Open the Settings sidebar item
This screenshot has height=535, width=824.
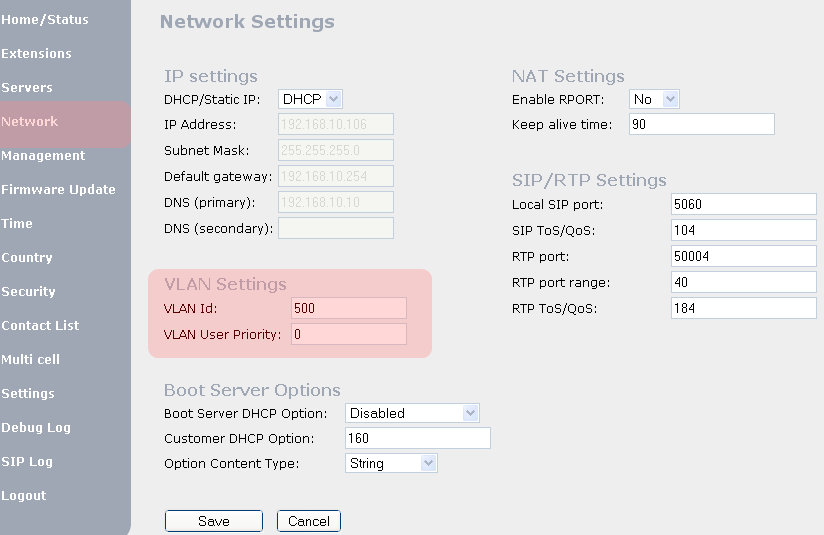point(28,394)
